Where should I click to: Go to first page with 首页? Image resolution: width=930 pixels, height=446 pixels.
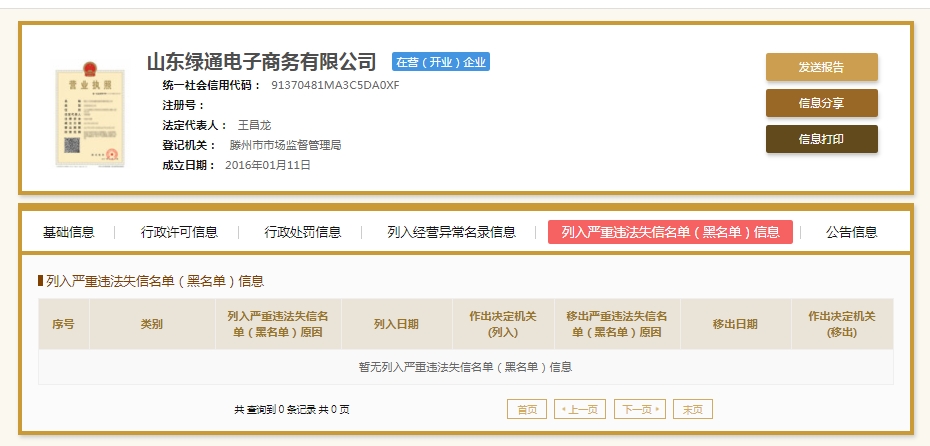(527, 409)
